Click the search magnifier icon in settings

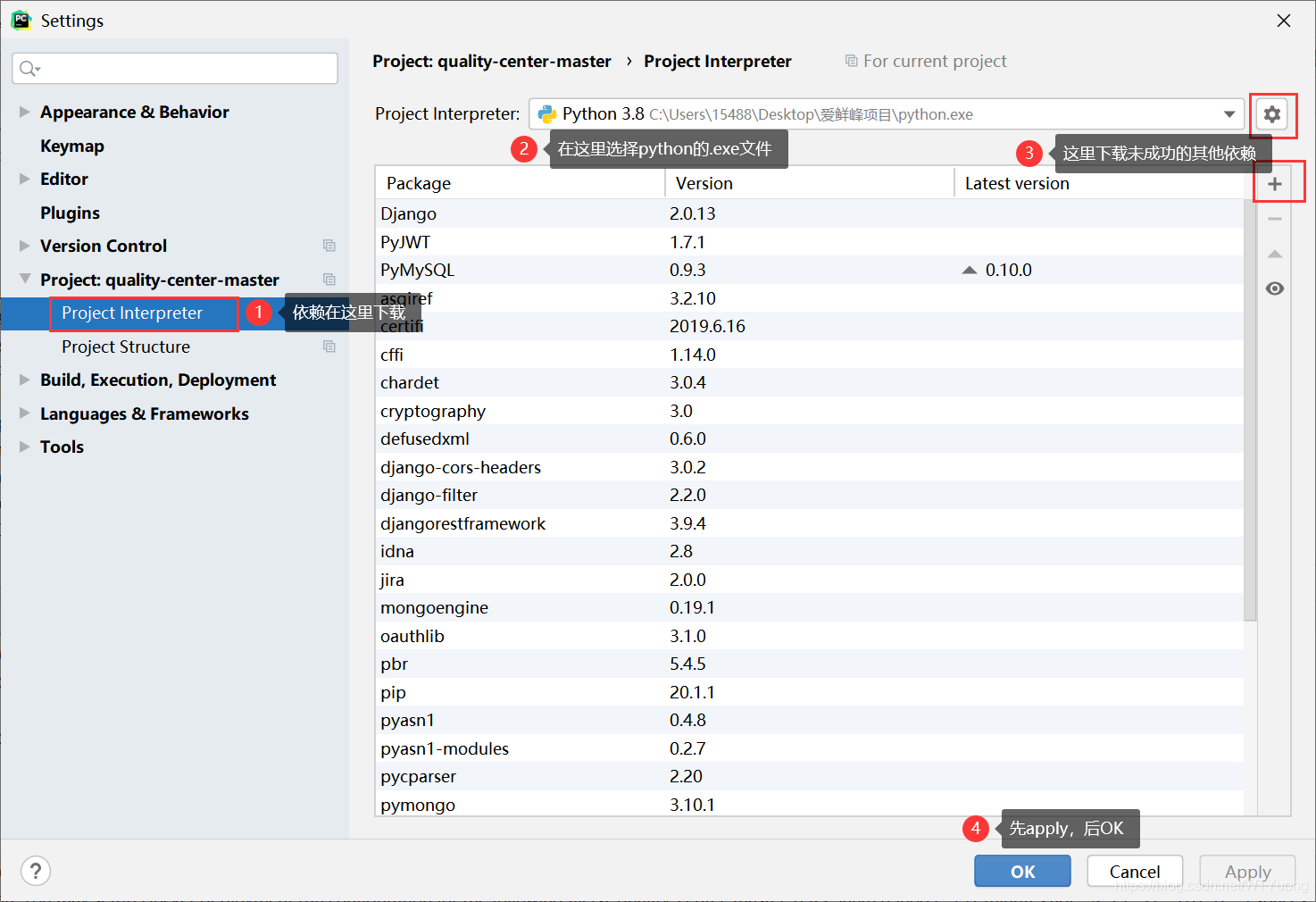29,69
